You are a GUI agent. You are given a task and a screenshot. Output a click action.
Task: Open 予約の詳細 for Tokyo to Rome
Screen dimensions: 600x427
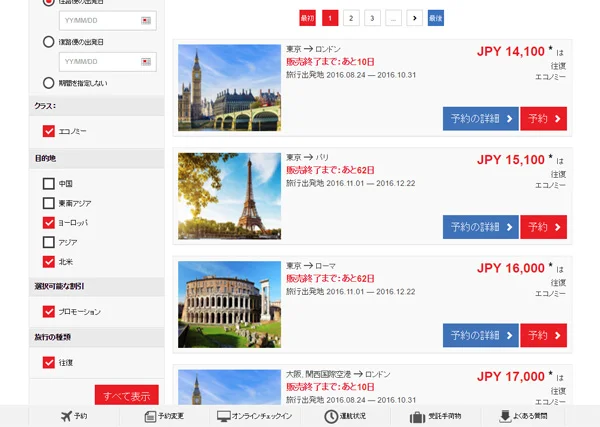point(481,335)
